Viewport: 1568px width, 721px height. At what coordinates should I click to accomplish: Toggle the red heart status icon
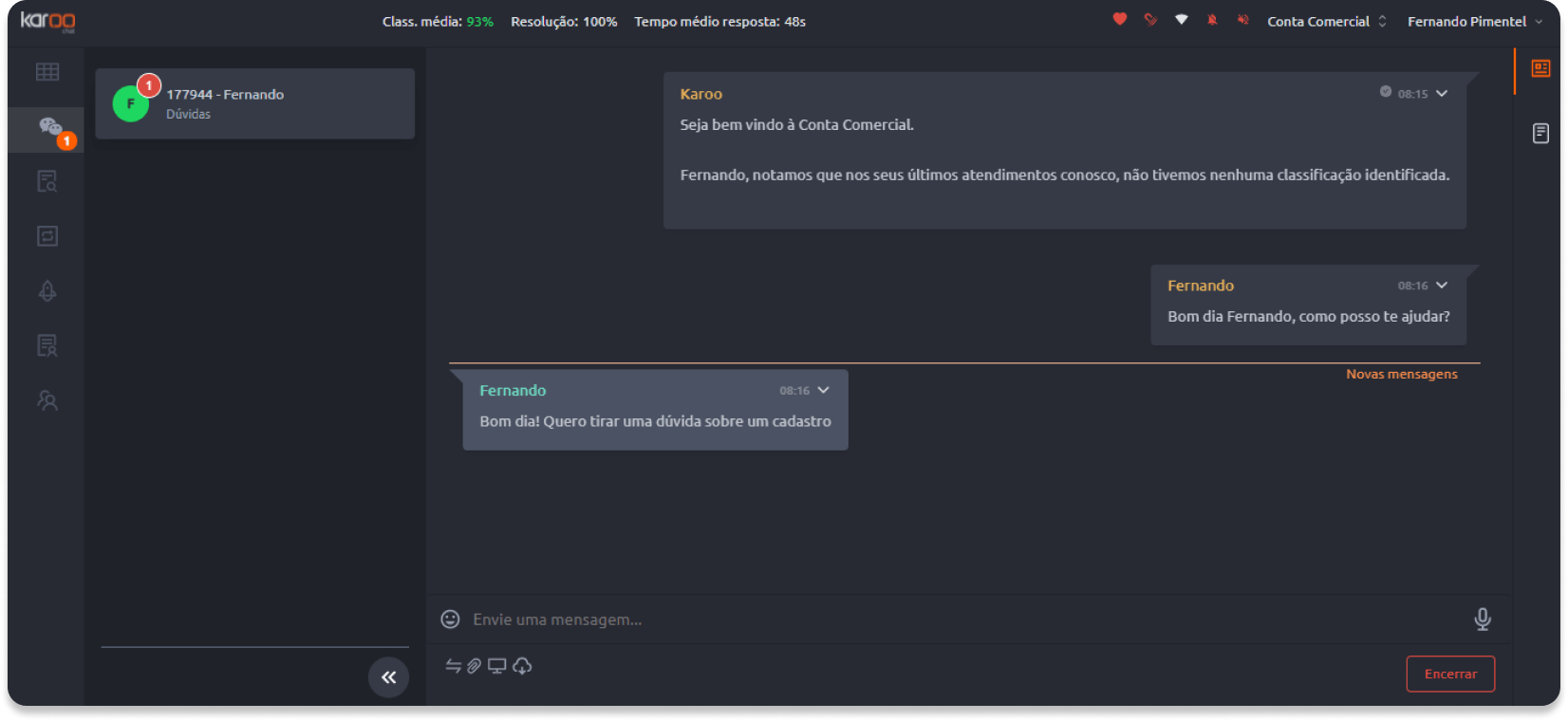[1120, 19]
